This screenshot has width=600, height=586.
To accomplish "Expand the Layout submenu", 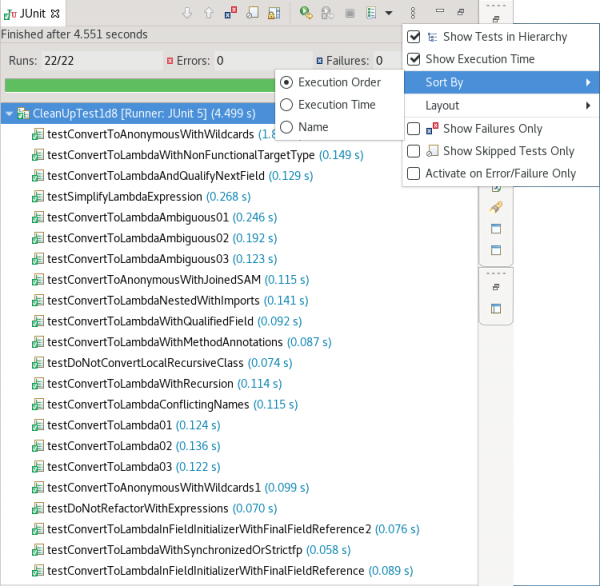I will click(x=500, y=105).
